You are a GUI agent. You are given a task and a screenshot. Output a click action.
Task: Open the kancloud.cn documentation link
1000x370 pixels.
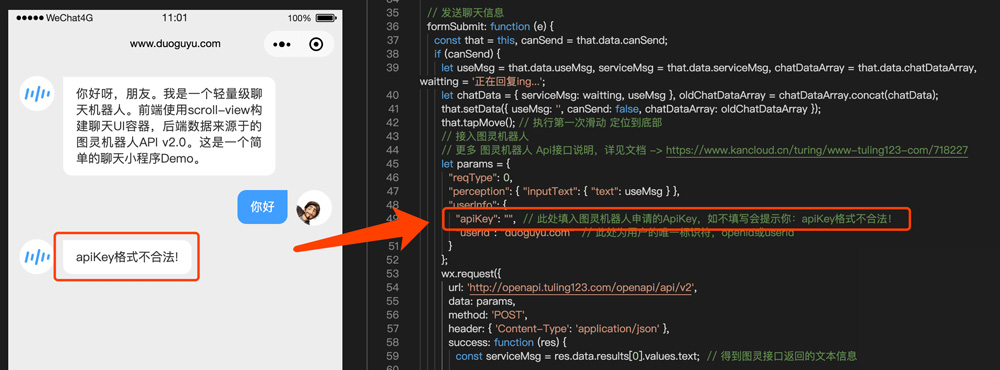[x=817, y=151]
